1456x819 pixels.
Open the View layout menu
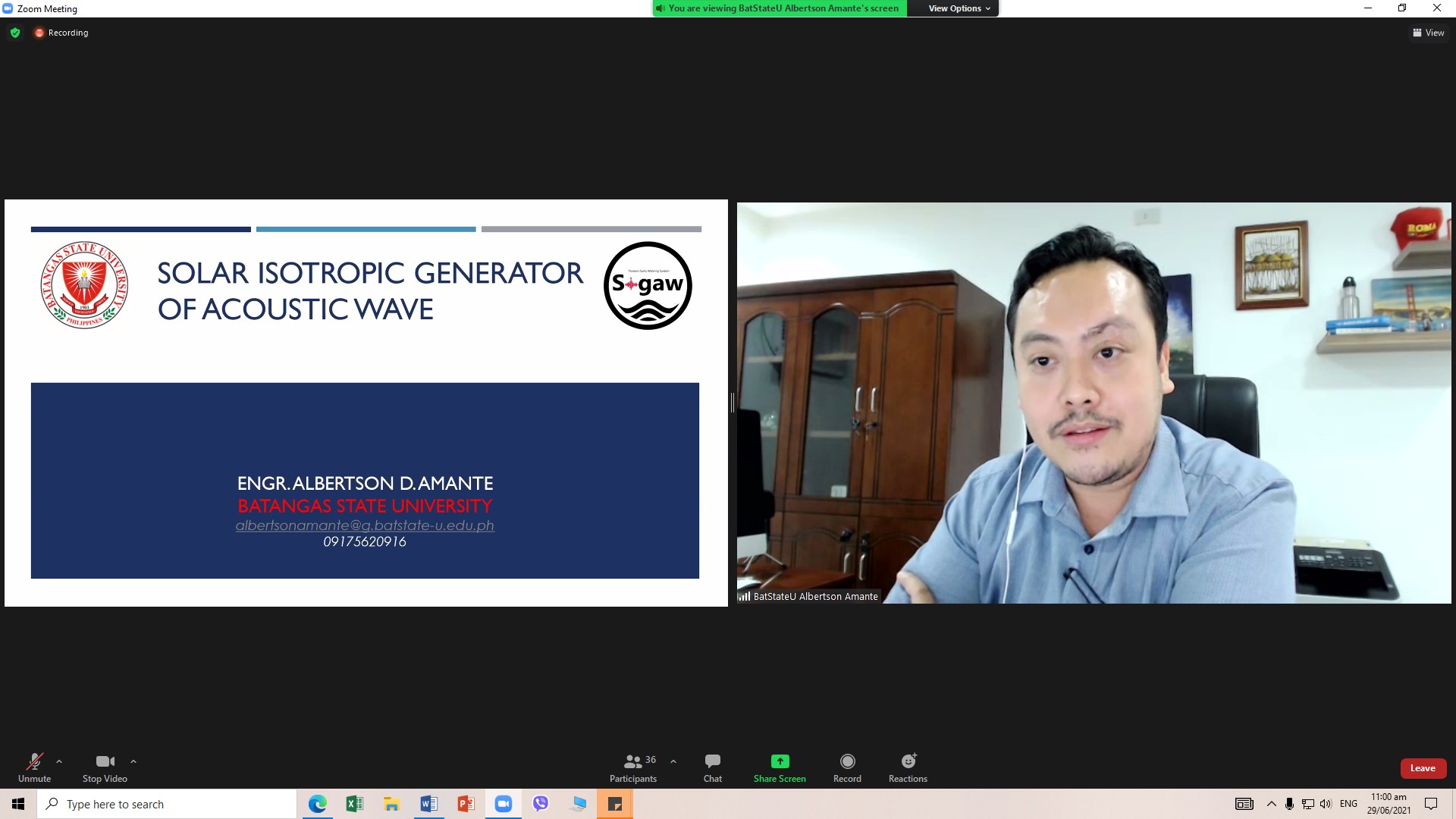[x=1429, y=33]
